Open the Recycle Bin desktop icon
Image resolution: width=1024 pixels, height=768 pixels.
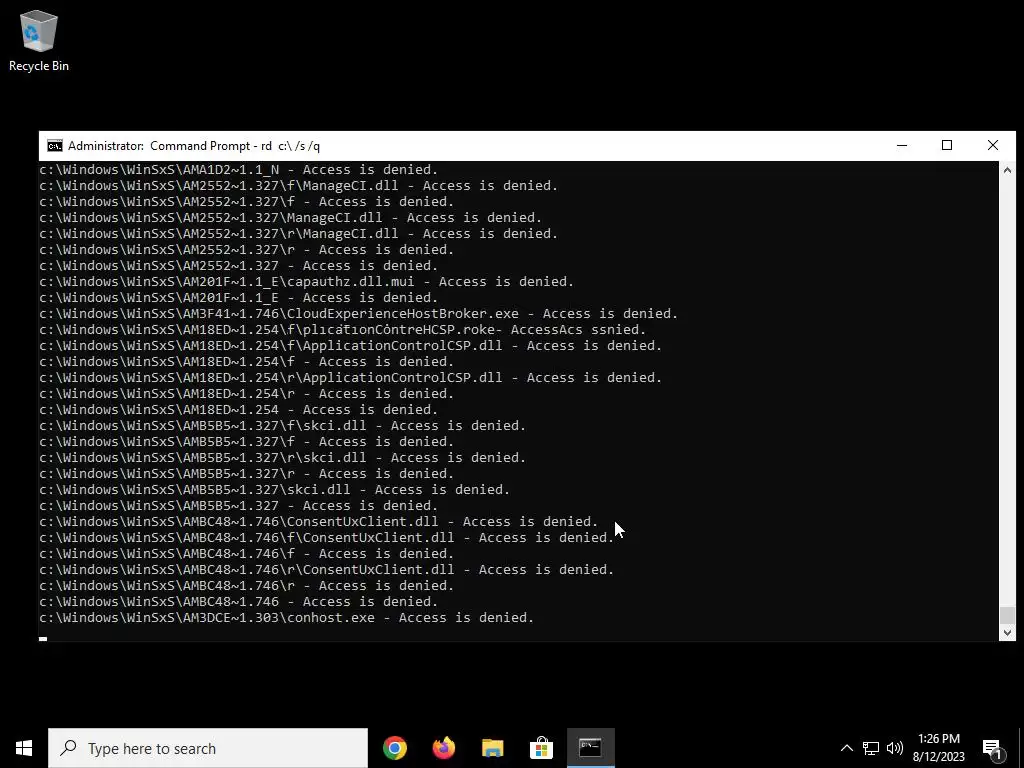[x=39, y=40]
